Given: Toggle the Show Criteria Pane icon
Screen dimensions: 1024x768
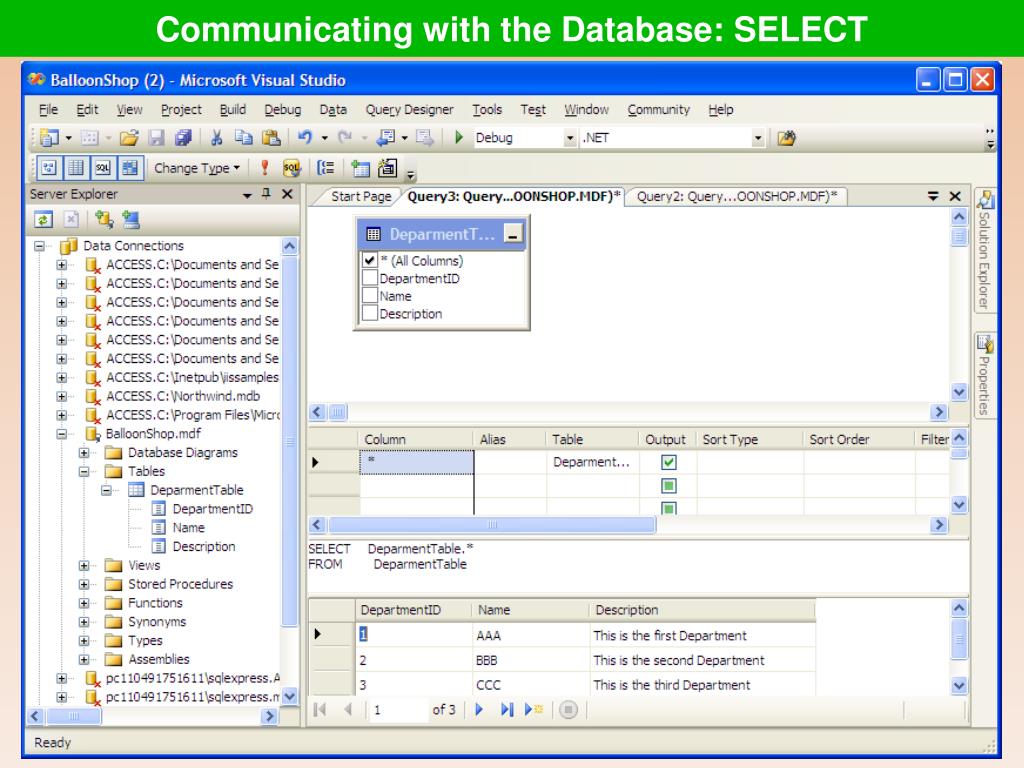Looking at the screenshot, I should (76, 168).
